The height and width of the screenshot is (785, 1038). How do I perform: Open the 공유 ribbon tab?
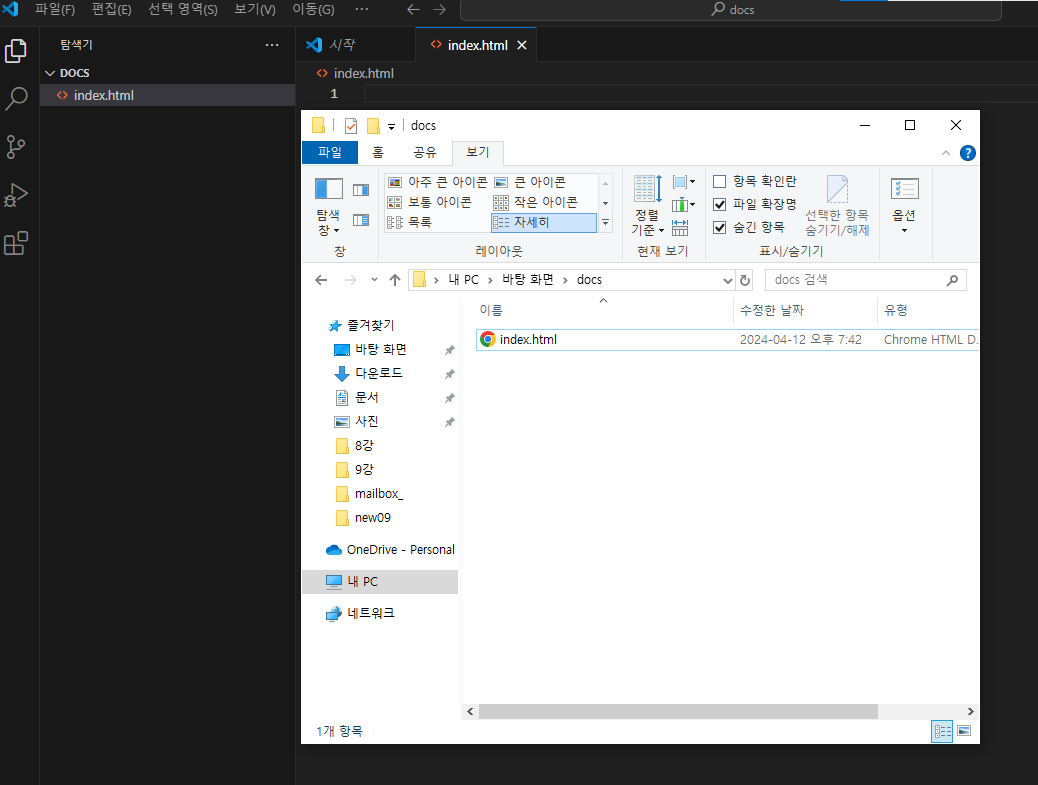click(x=424, y=152)
